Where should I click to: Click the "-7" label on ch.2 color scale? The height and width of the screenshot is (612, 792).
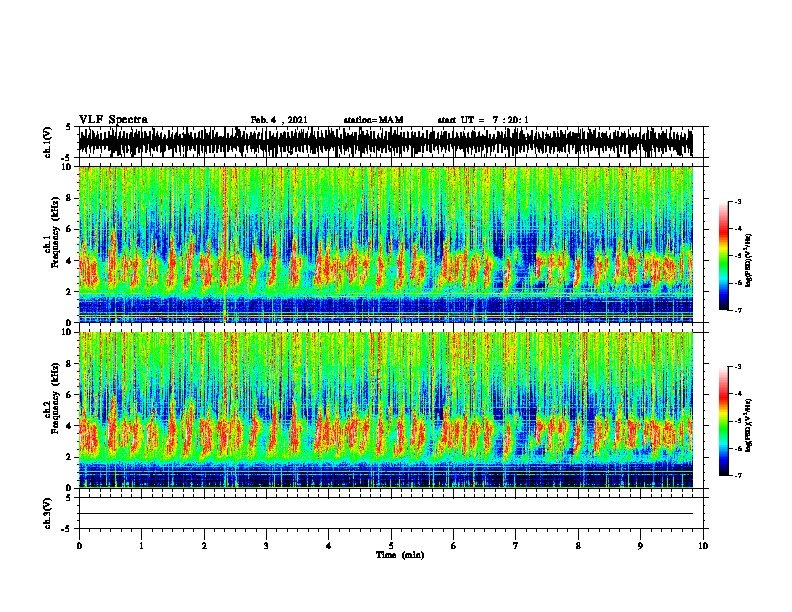(x=737, y=476)
